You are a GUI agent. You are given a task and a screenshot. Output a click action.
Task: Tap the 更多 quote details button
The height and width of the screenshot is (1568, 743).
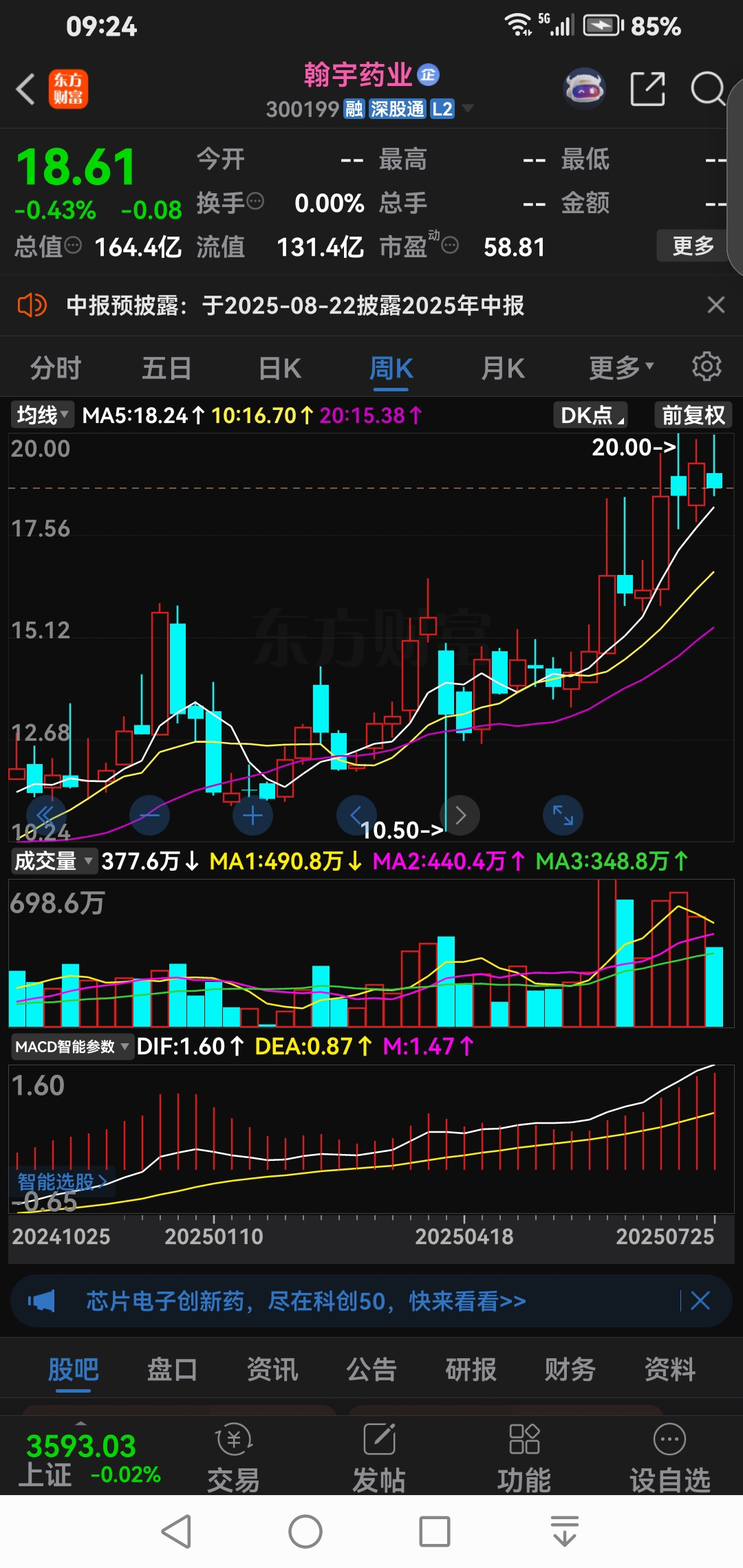(693, 246)
